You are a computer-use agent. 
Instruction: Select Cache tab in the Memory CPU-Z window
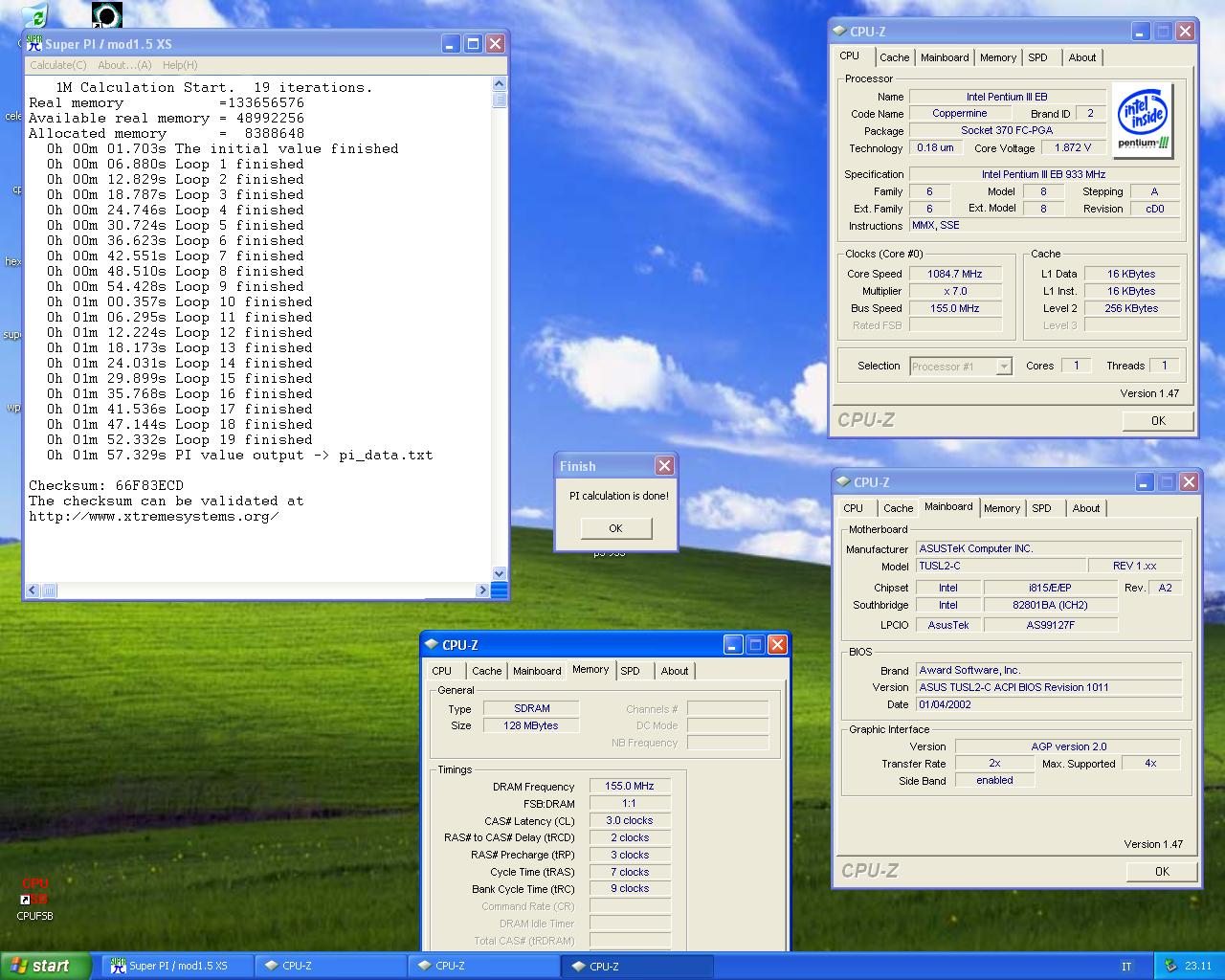(486, 671)
